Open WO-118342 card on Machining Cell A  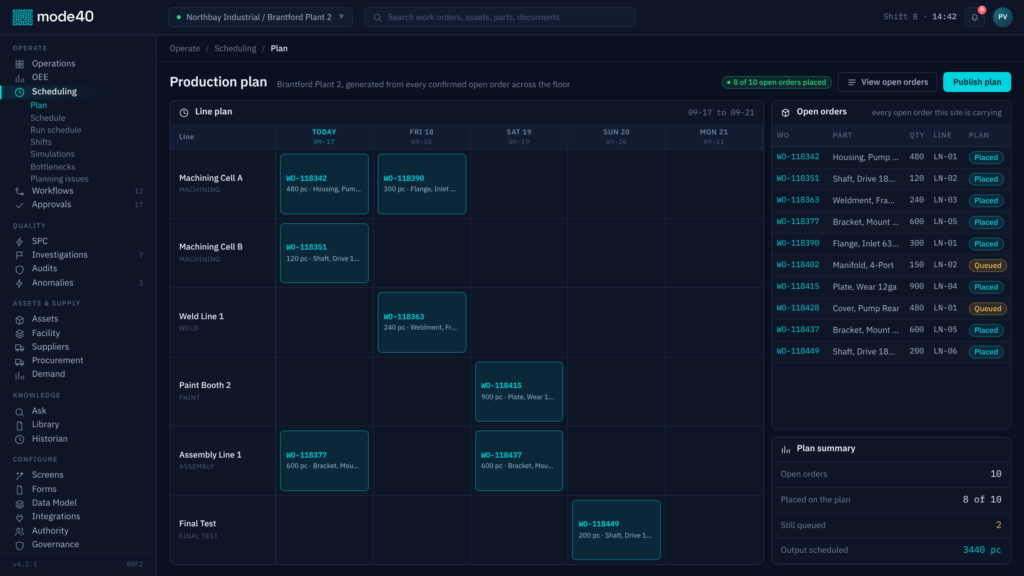(x=324, y=184)
